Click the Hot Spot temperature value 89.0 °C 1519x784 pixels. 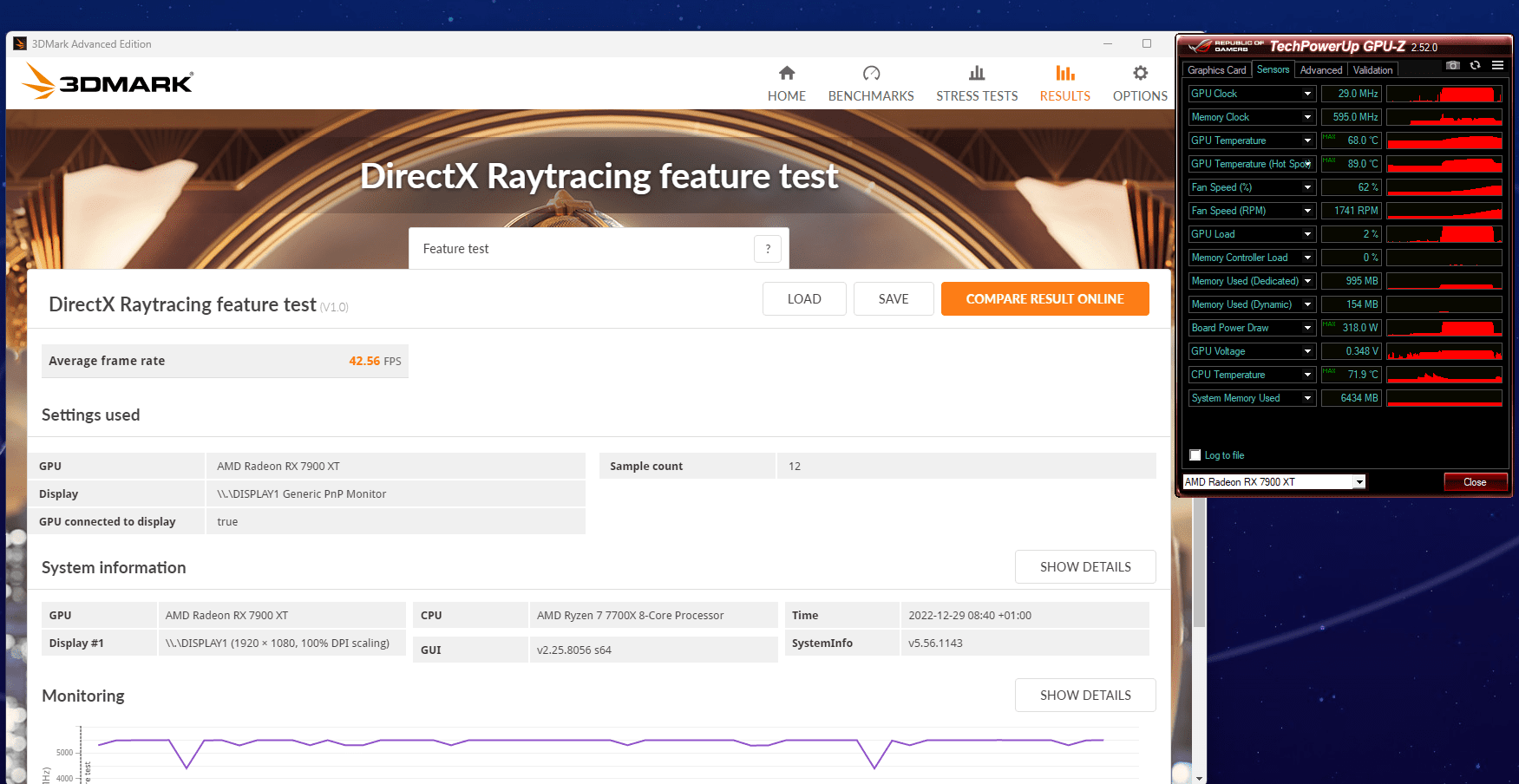[1351, 164]
